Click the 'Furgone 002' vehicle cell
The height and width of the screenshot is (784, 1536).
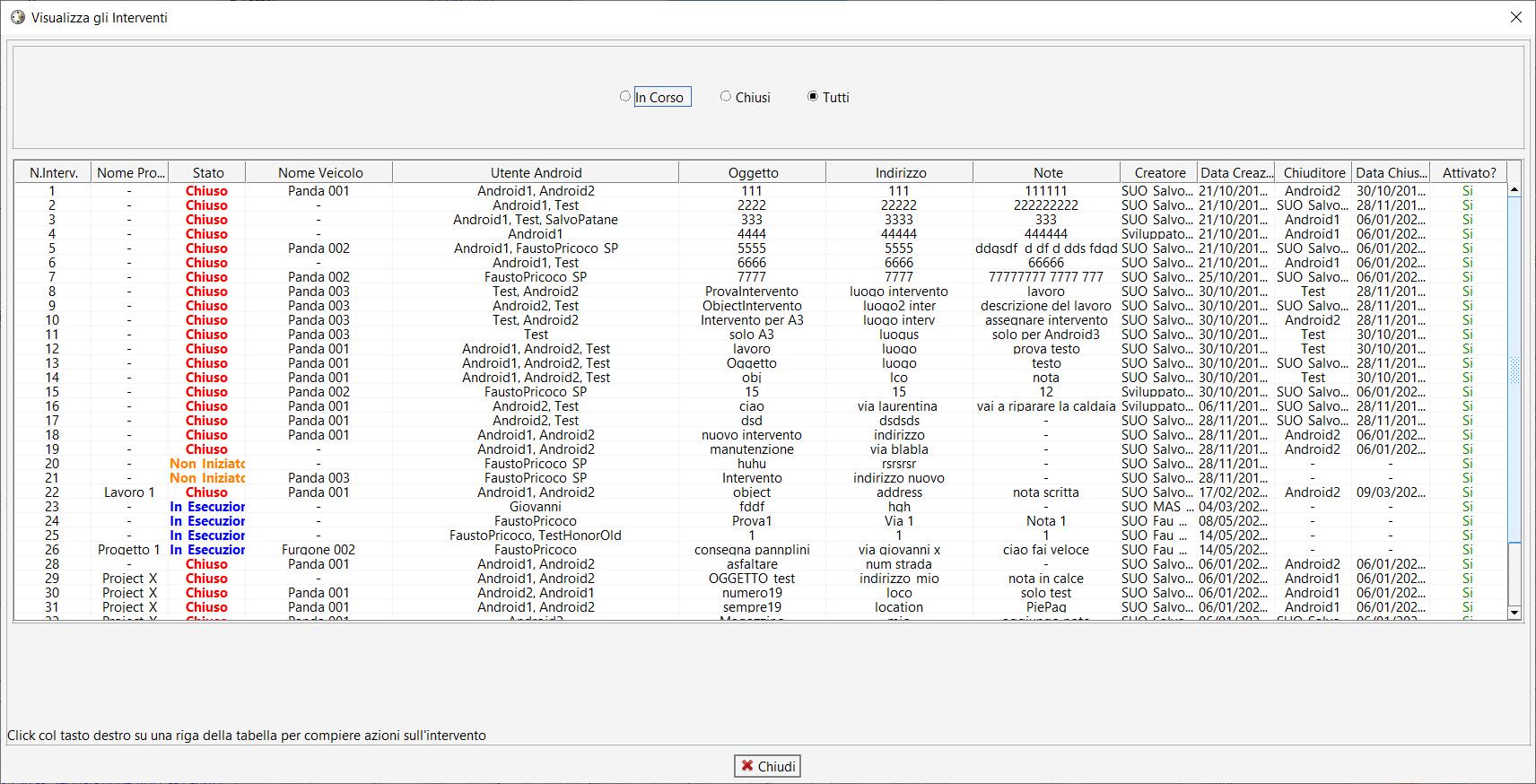point(319,550)
